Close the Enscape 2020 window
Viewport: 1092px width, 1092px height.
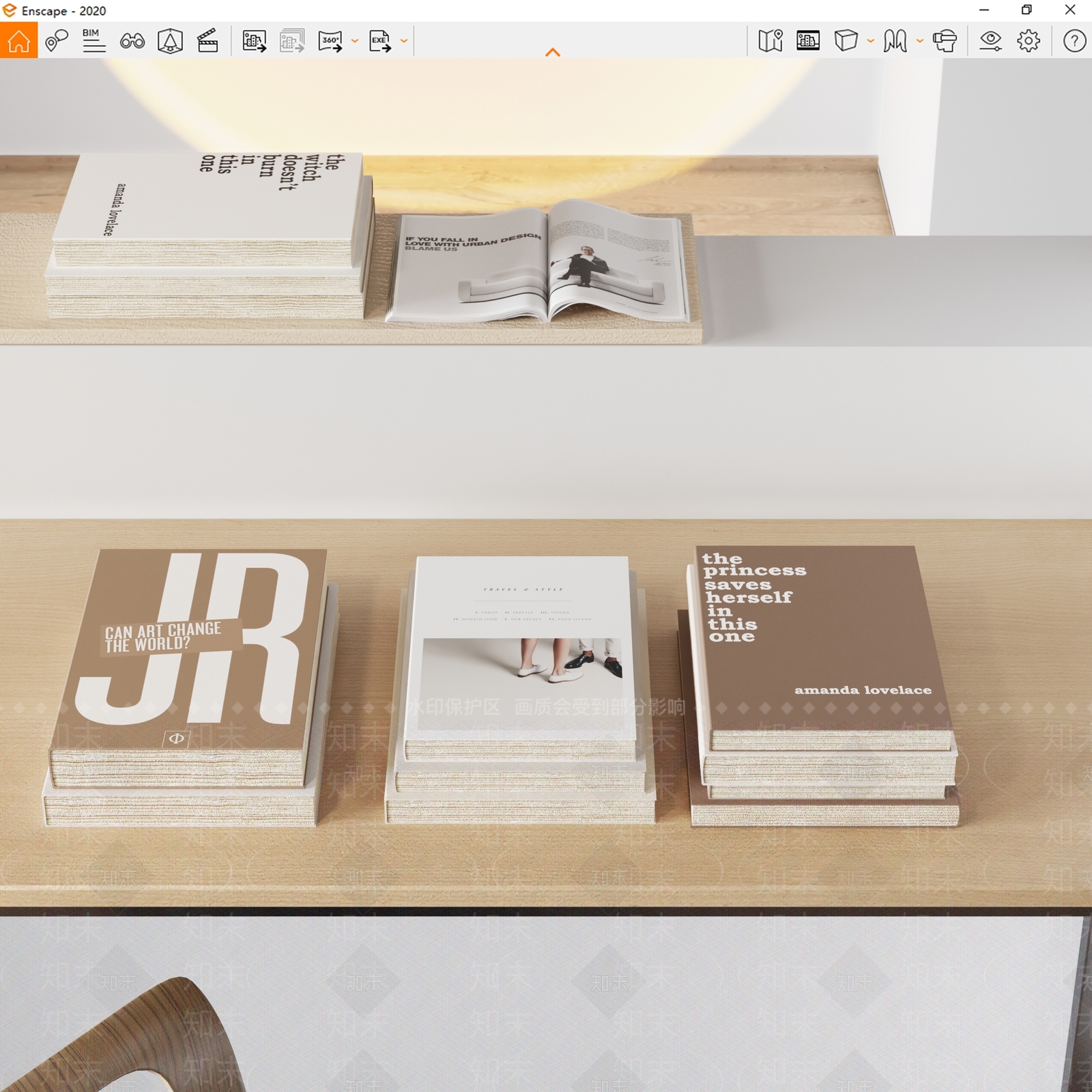tap(1070, 10)
